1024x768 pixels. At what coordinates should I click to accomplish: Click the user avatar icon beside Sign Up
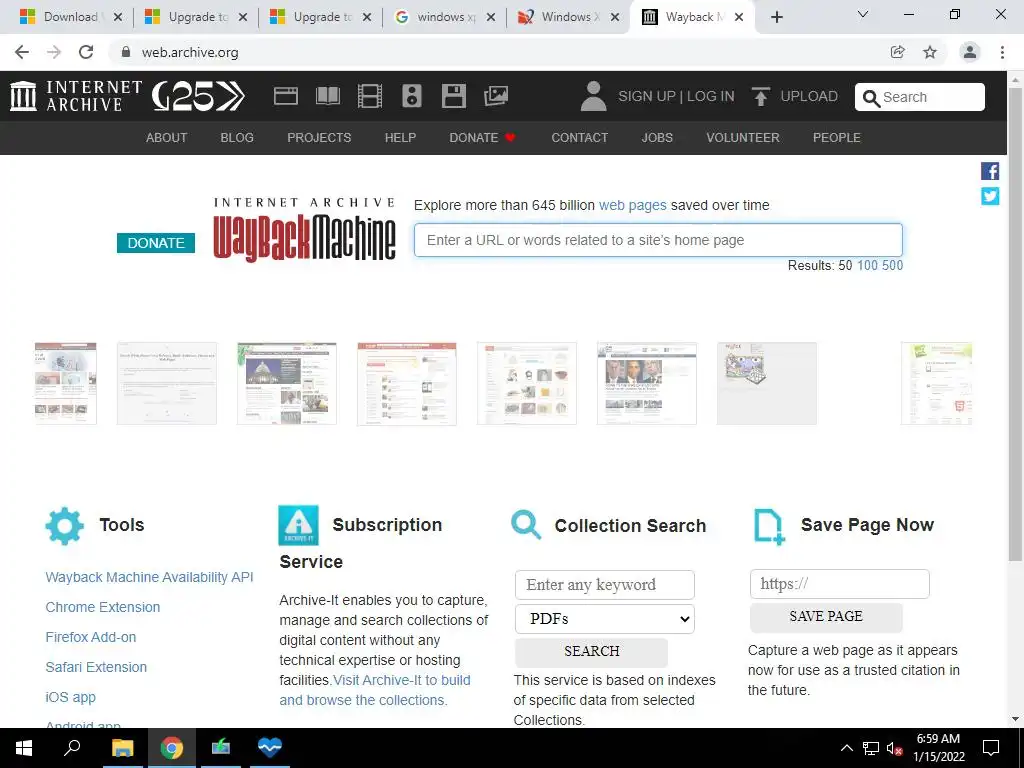(x=594, y=96)
